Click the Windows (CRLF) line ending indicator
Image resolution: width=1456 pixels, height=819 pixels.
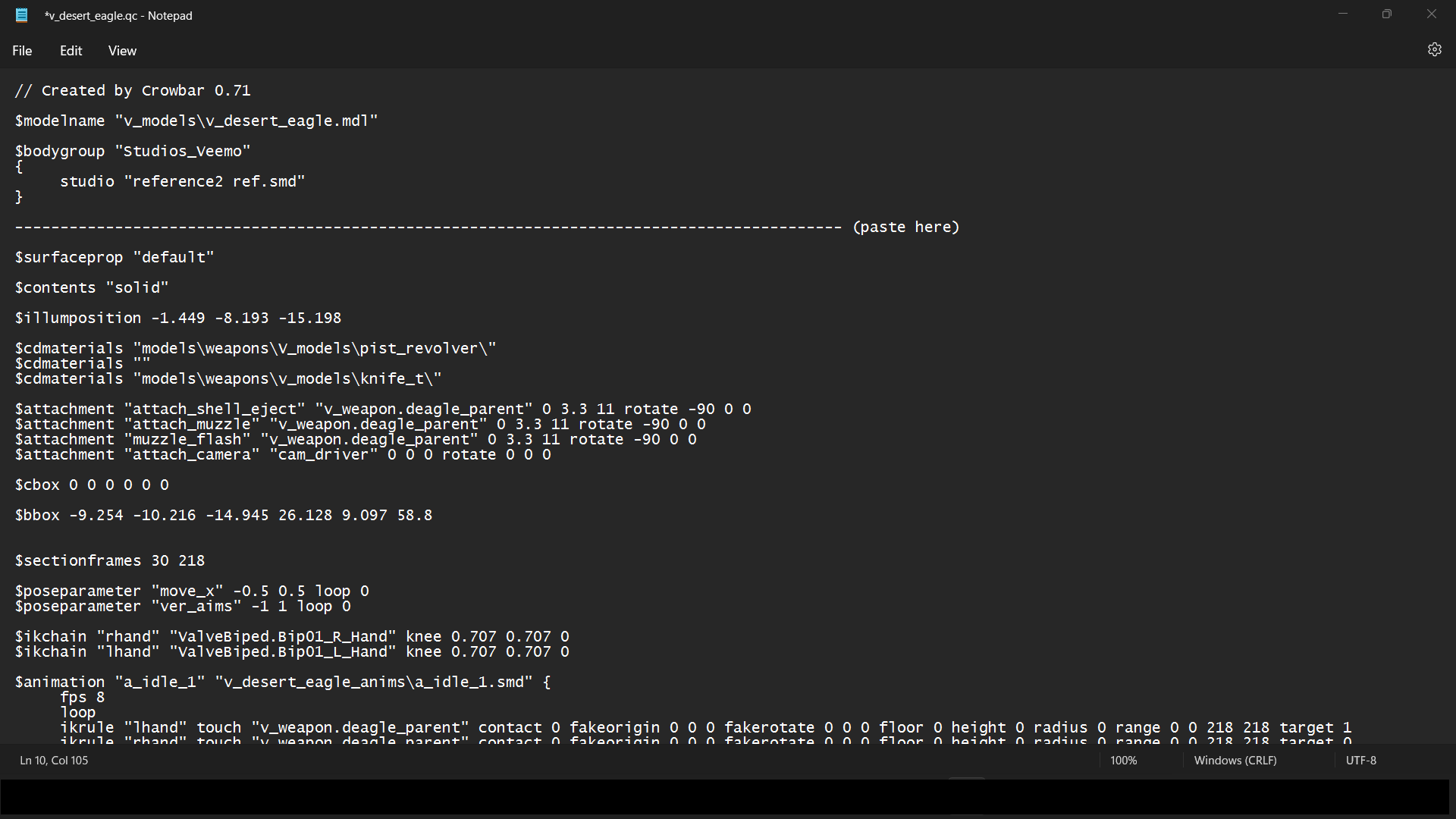1235,760
